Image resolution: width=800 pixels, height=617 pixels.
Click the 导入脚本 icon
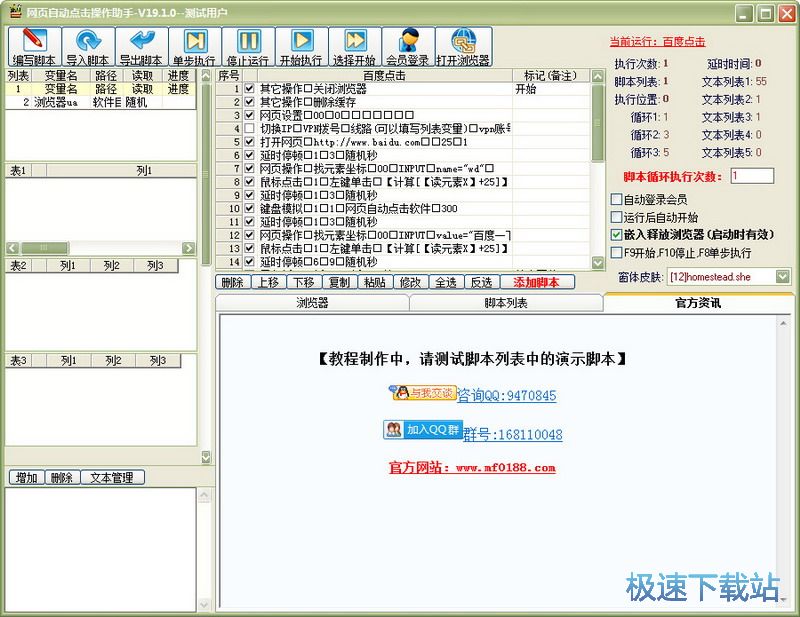(87, 47)
